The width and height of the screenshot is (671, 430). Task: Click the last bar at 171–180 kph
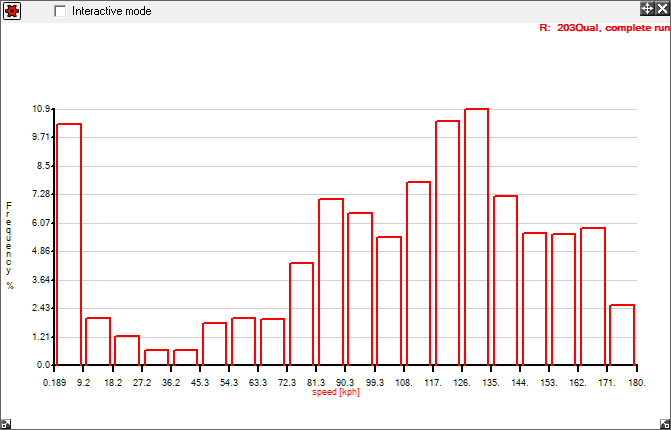coord(622,335)
